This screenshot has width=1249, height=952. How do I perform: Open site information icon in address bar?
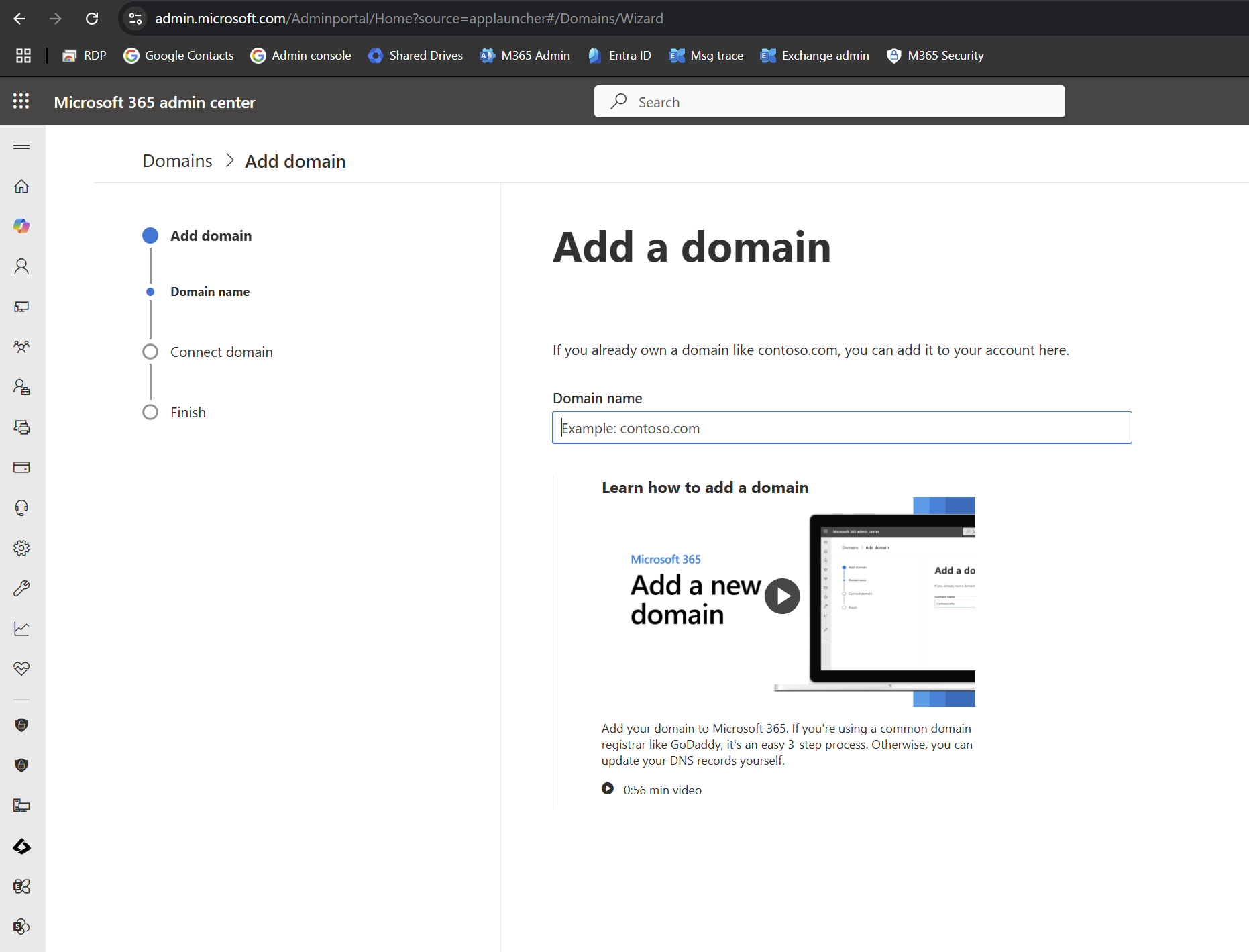pos(135,19)
